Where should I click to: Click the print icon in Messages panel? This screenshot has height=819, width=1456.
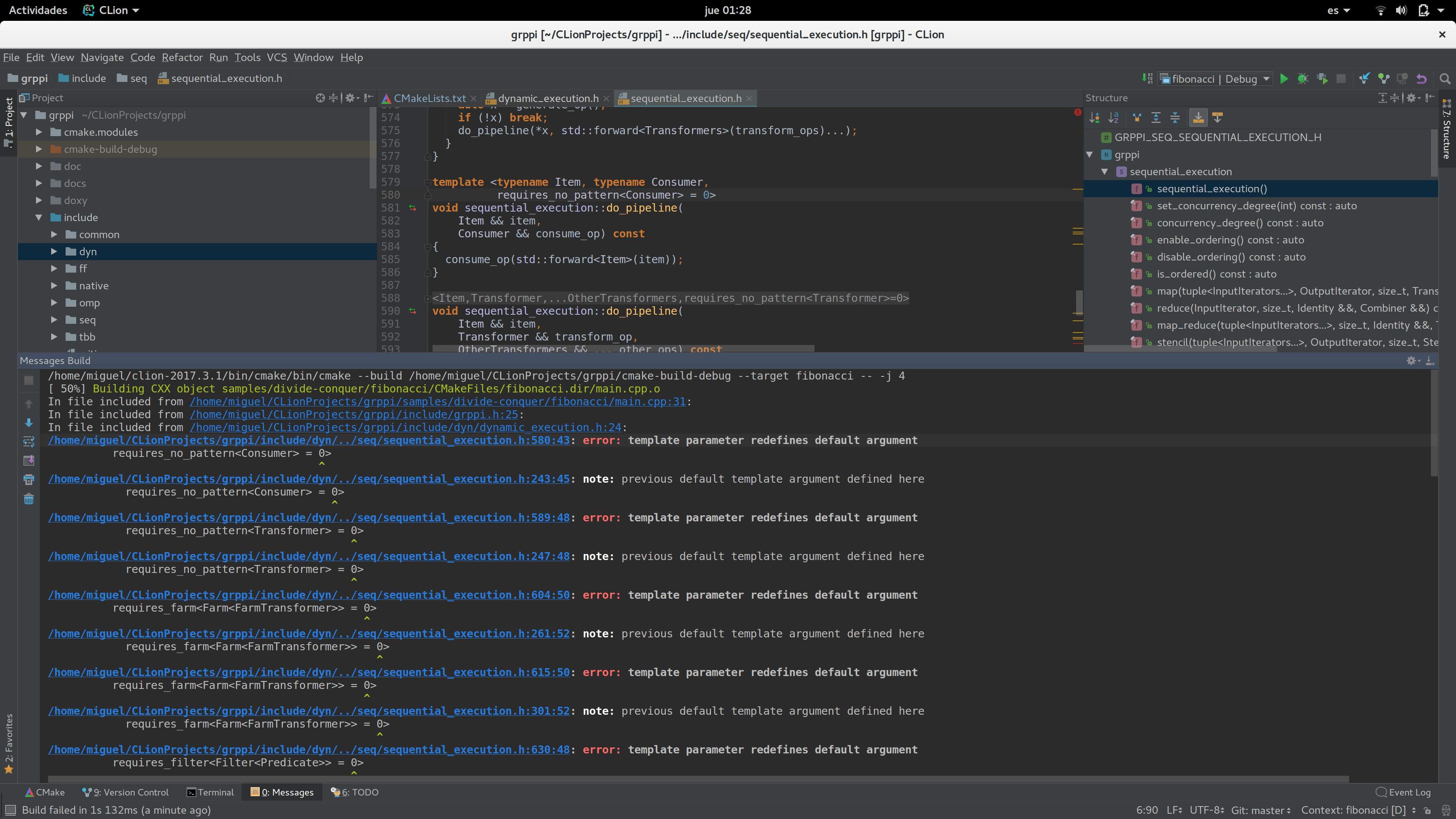click(29, 480)
